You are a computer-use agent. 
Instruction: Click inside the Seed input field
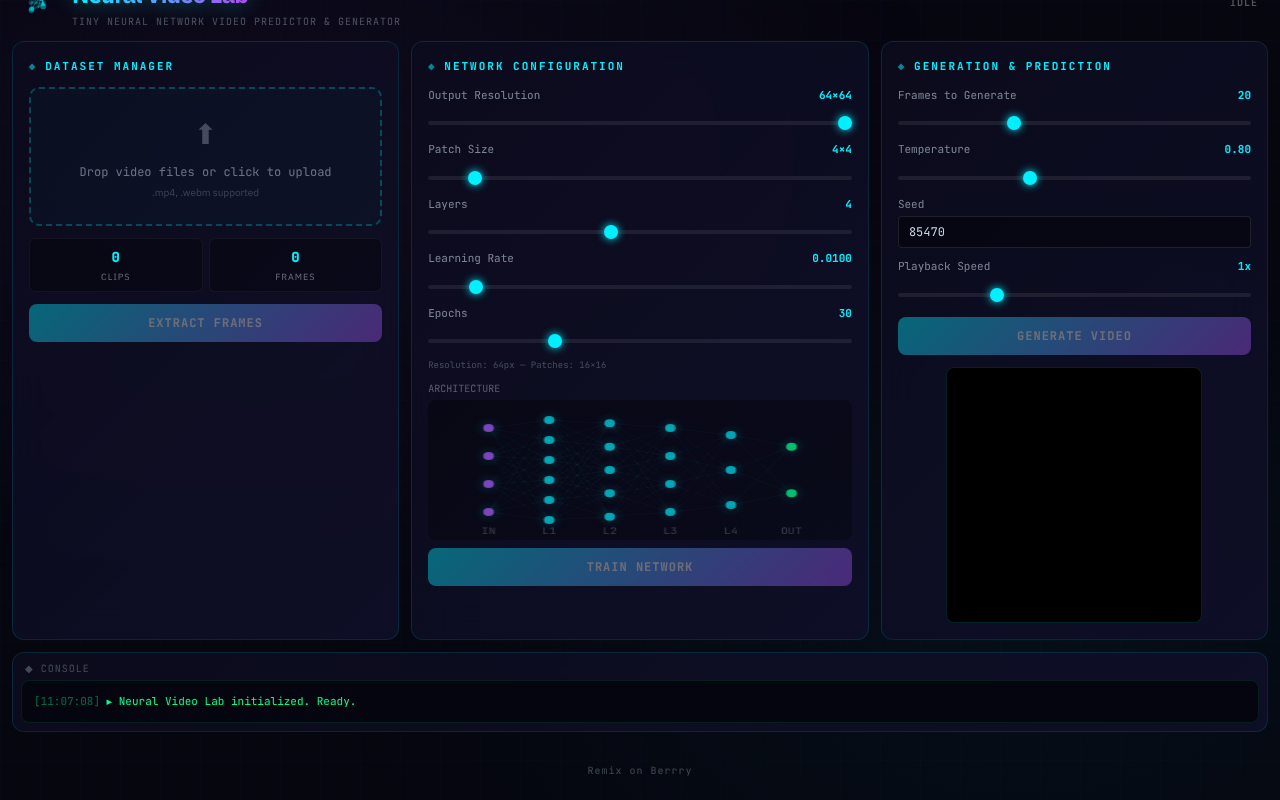click(x=1074, y=231)
